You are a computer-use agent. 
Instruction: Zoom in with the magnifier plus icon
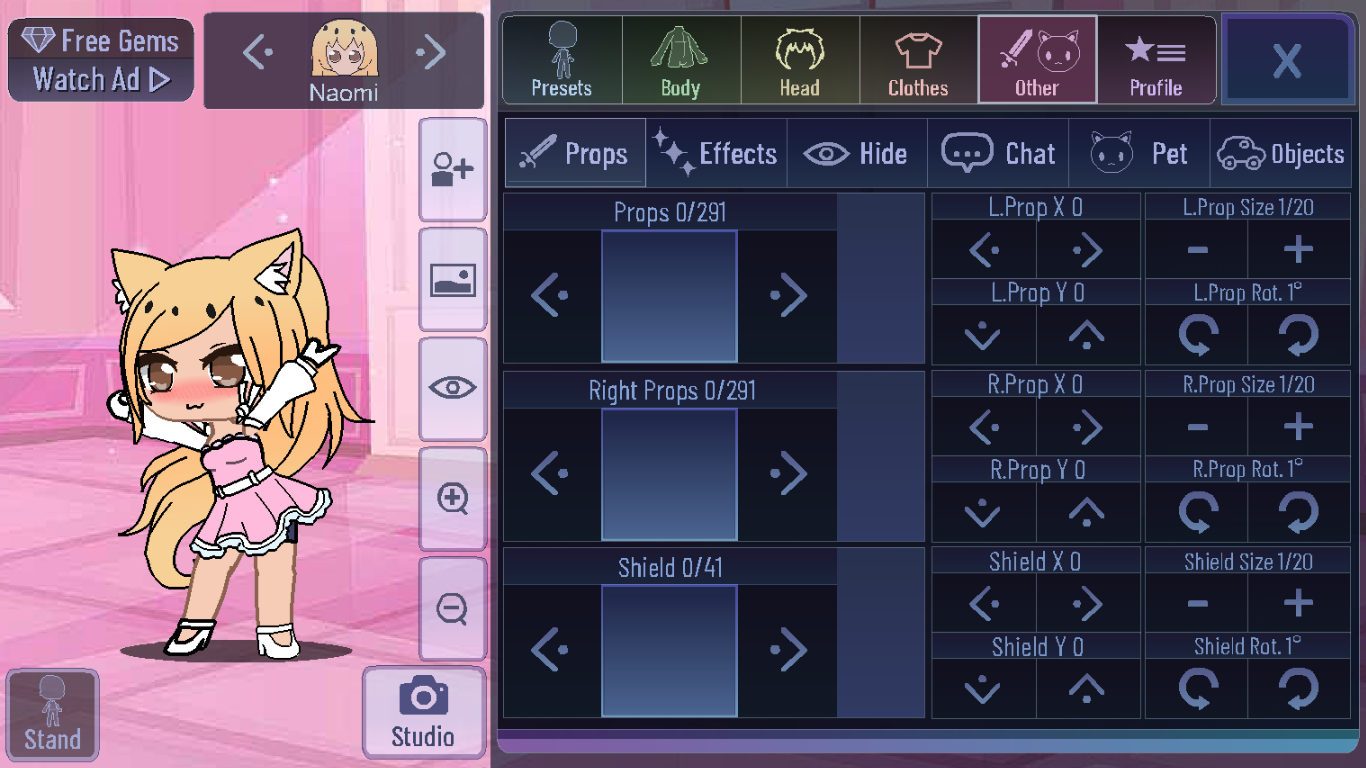452,498
